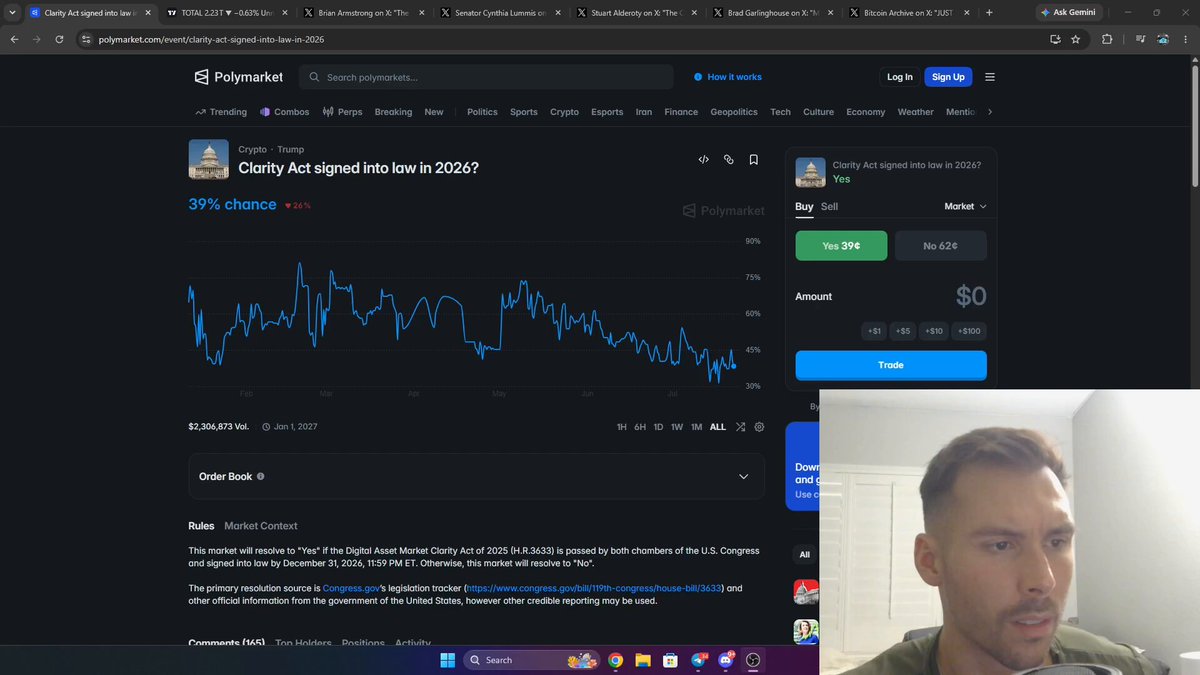
Task: Select the No 62¢ outcome
Action: (x=940, y=246)
